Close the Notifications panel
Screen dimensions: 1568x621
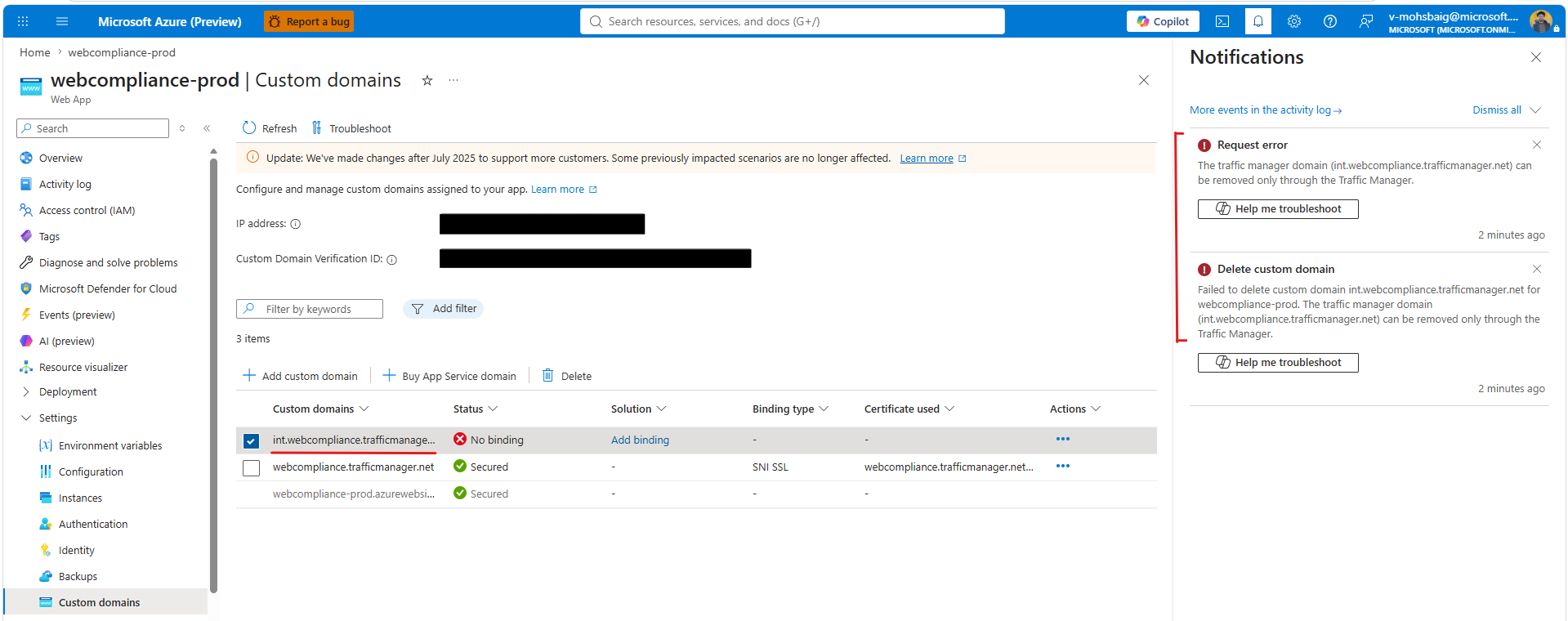(1536, 57)
